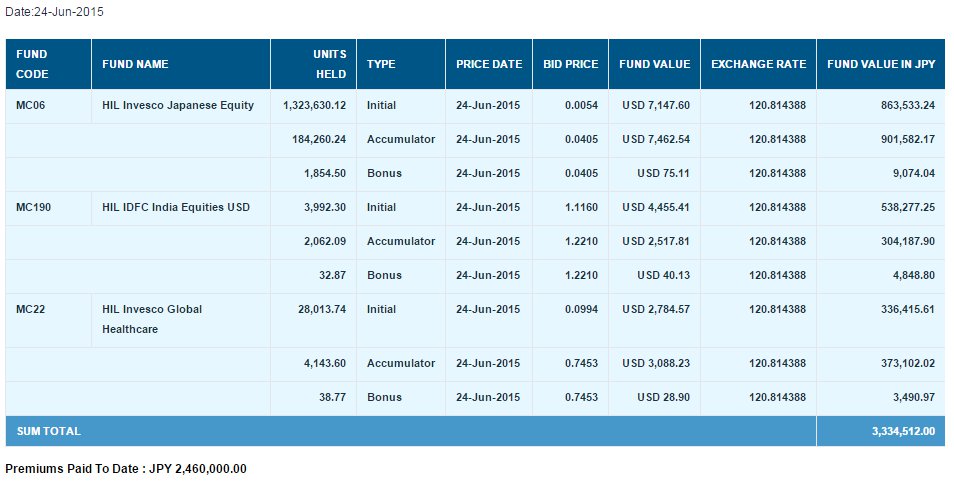Click the 1,323,630.12 units held value

(315, 105)
